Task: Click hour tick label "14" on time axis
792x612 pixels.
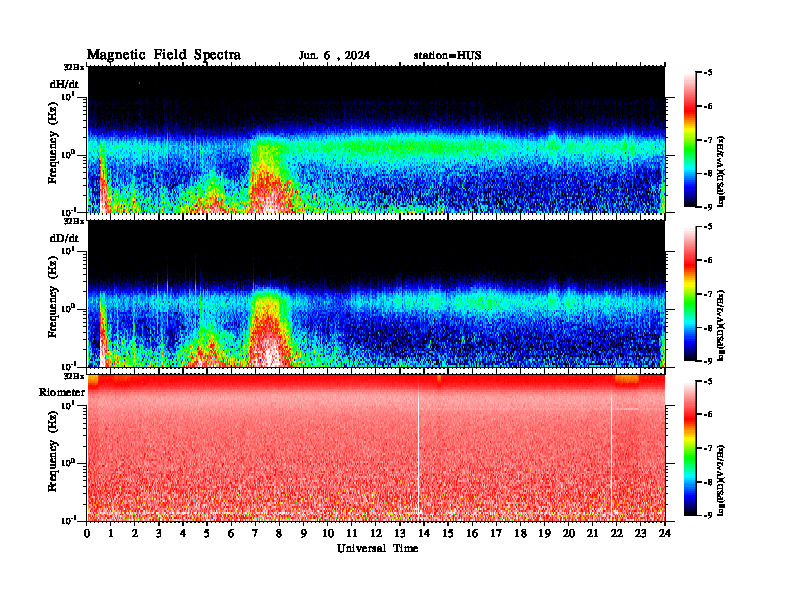Action: pyautogui.click(x=424, y=534)
